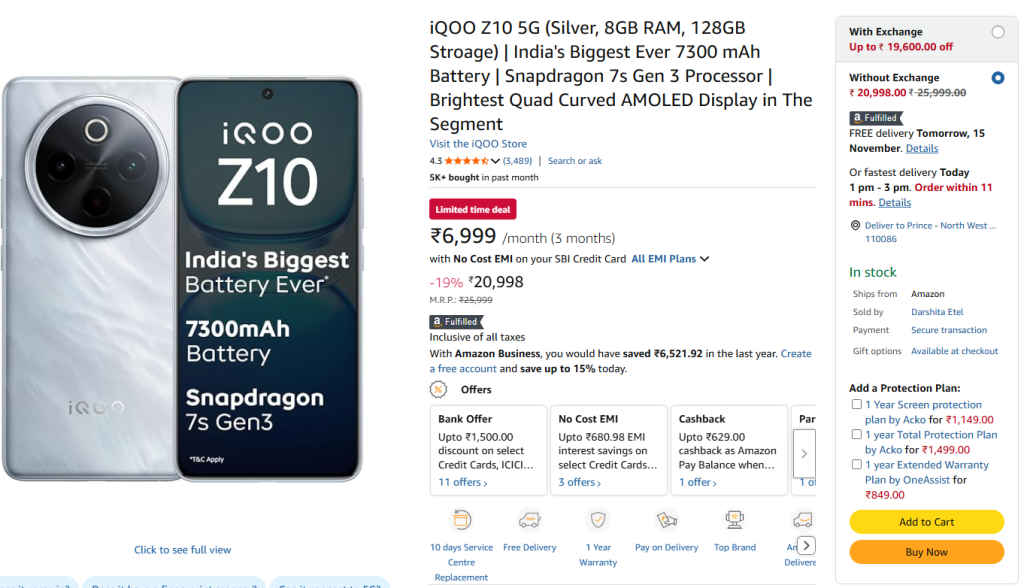Select the 1 Year Warranty shield icon
1024x588 pixels.
click(597, 521)
